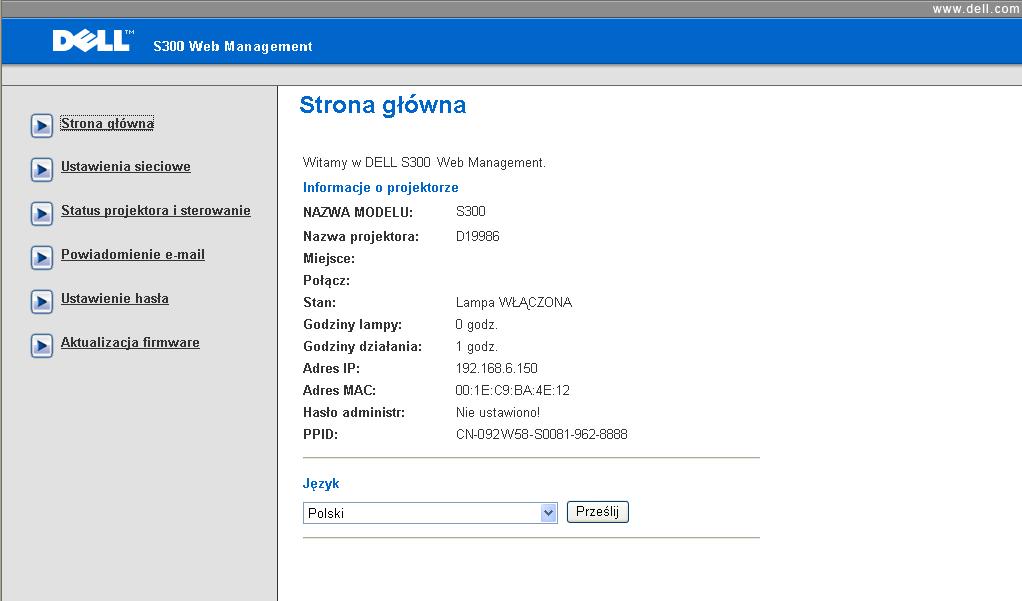Expand the Język dropdown arrow
The image size is (1022, 601).
click(549, 513)
